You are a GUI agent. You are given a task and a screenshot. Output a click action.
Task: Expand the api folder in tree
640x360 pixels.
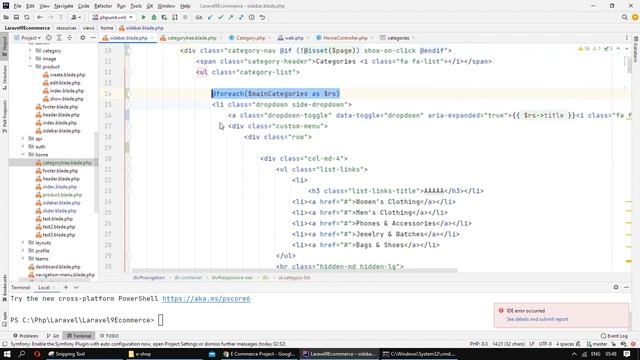[23, 139]
